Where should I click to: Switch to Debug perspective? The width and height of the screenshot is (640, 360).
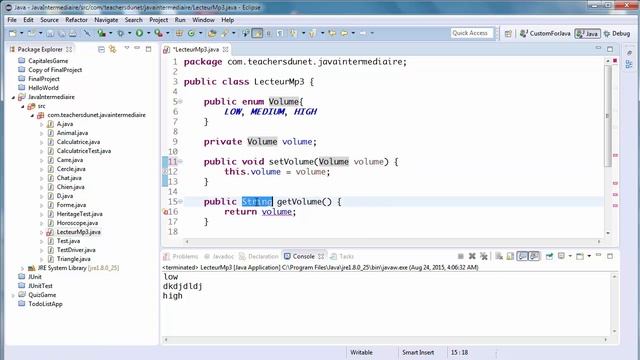tap(617, 33)
